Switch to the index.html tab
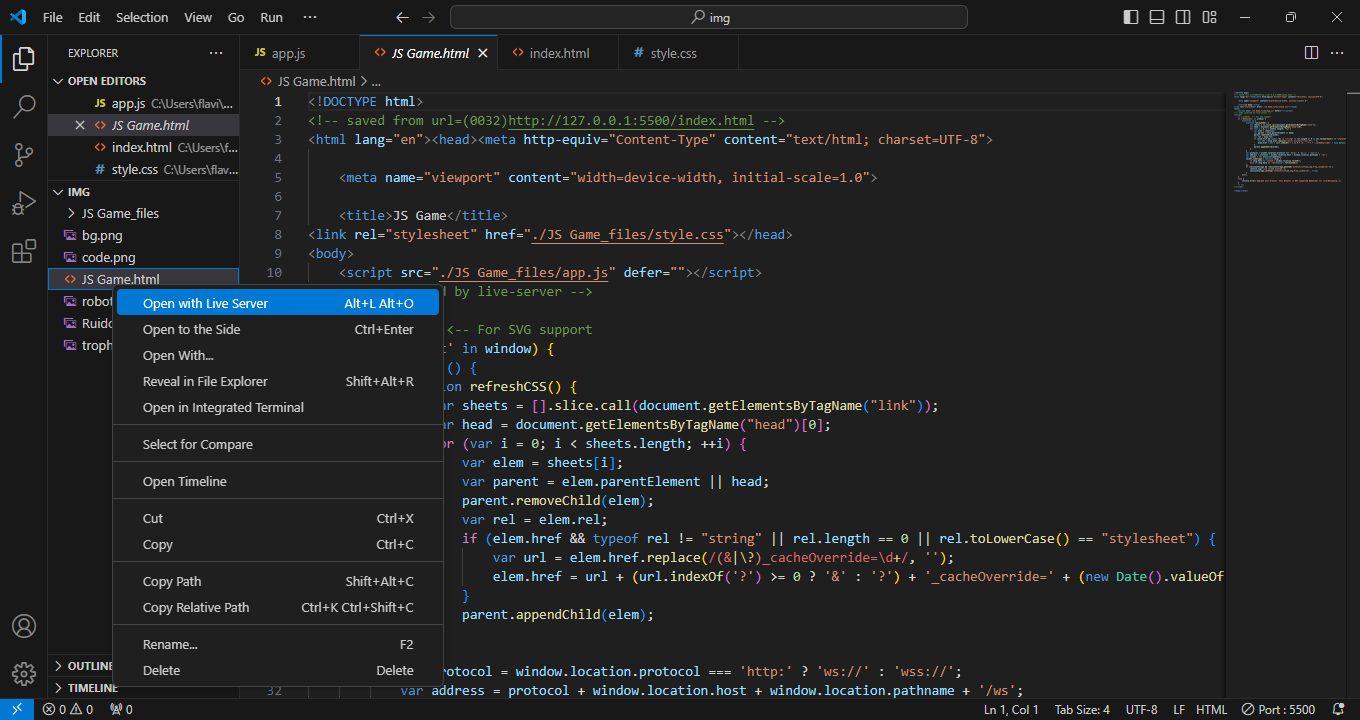The image size is (1360, 720). click(x=559, y=53)
